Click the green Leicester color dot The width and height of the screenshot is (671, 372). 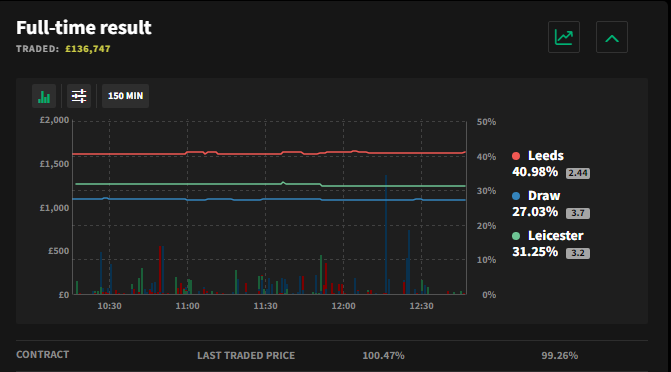click(516, 236)
